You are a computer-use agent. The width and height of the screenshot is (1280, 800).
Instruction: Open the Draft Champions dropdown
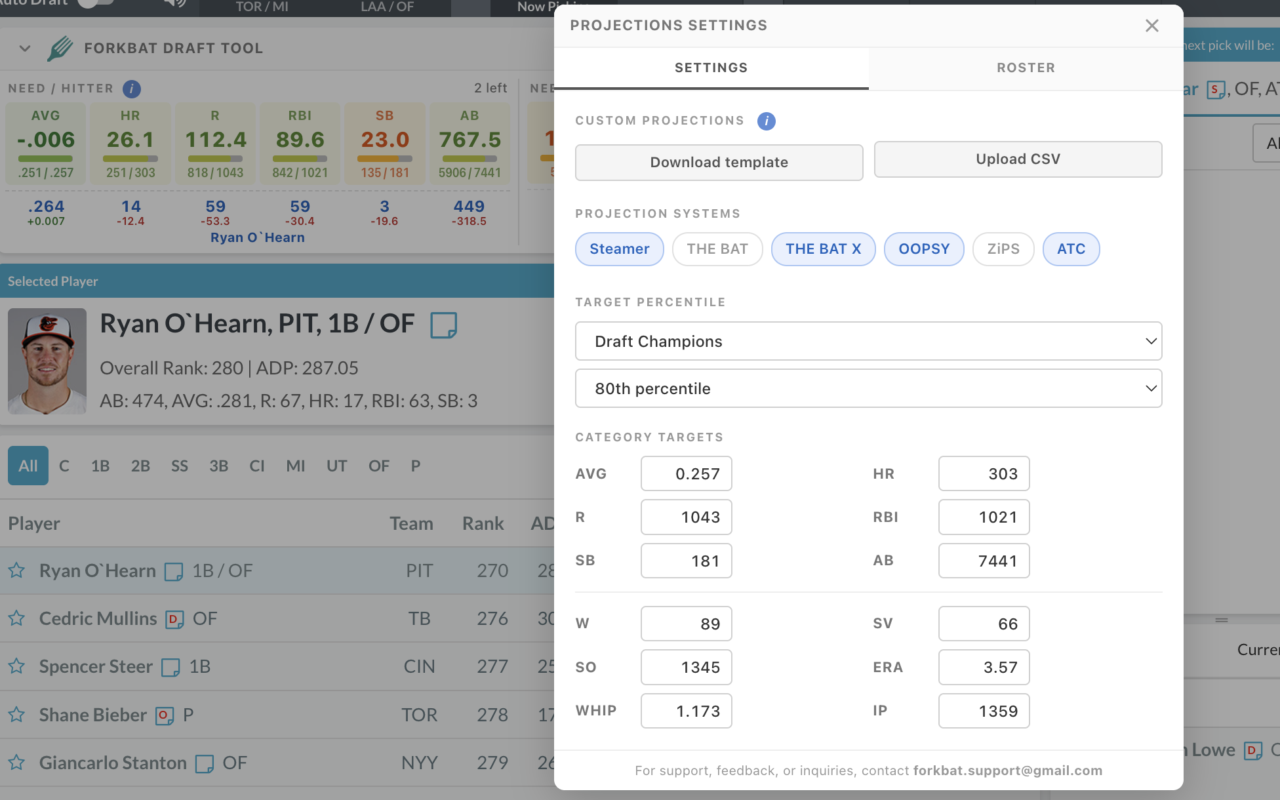(868, 341)
